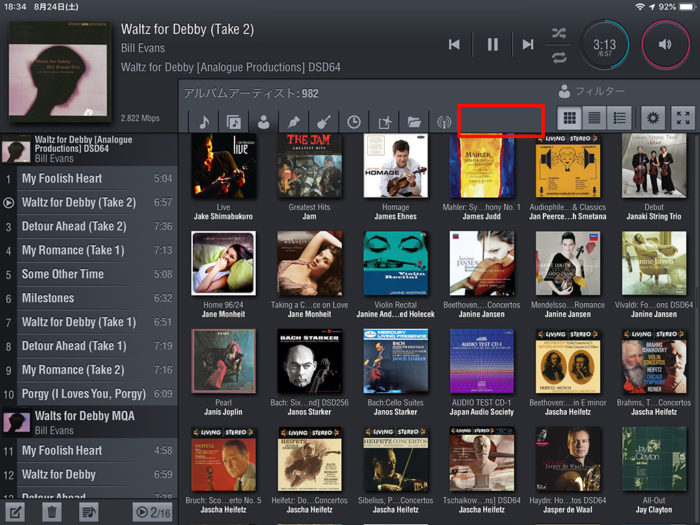The height and width of the screenshot is (525, 700).
Task: Tap the 2/16 queue position button
Action: point(153,512)
